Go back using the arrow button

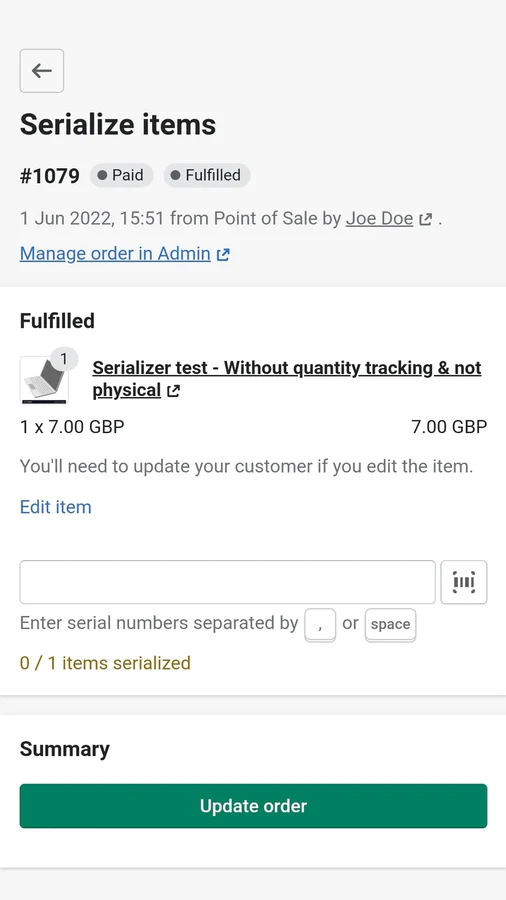pos(42,71)
